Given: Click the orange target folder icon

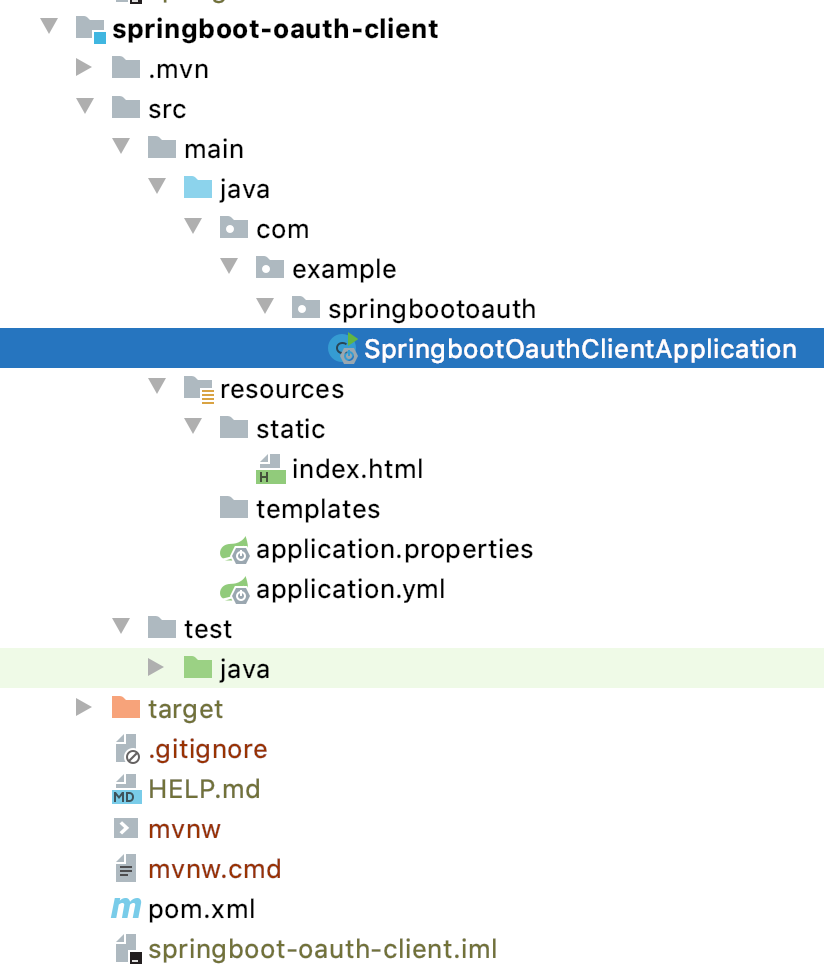Looking at the screenshot, I should tap(126, 708).
